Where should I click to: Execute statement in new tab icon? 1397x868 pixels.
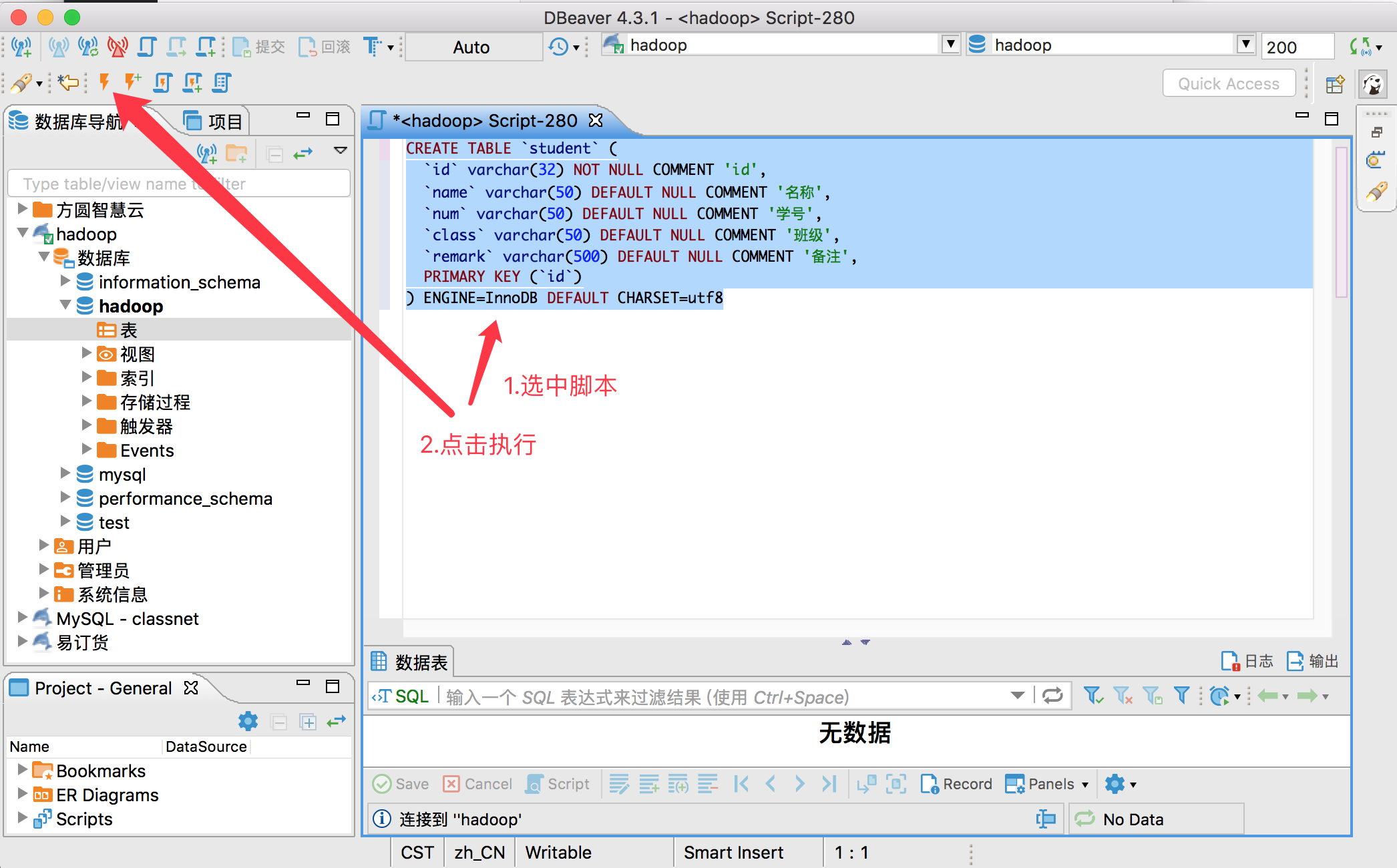pyautogui.click(x=133, y=82)
